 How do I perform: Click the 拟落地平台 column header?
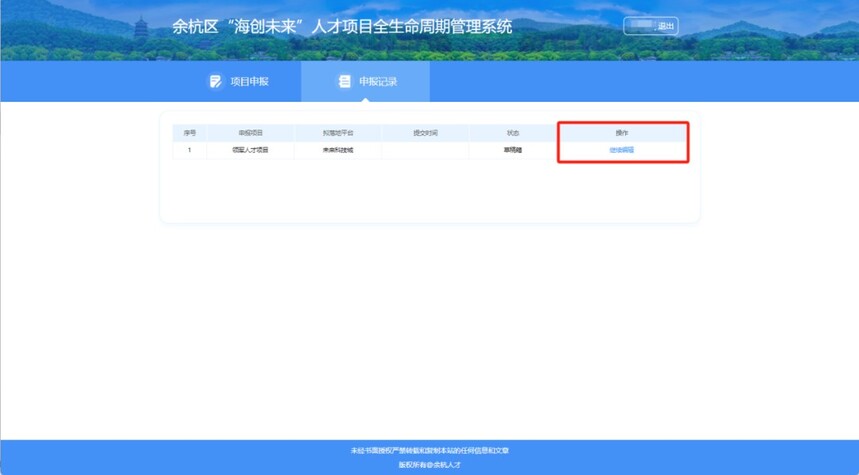(x=338, y=133)
